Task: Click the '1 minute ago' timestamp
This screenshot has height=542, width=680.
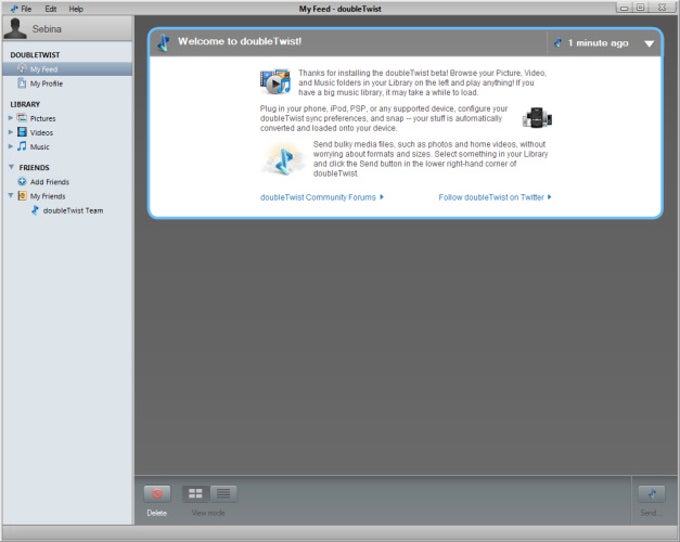Action: [x=598, y=43]
